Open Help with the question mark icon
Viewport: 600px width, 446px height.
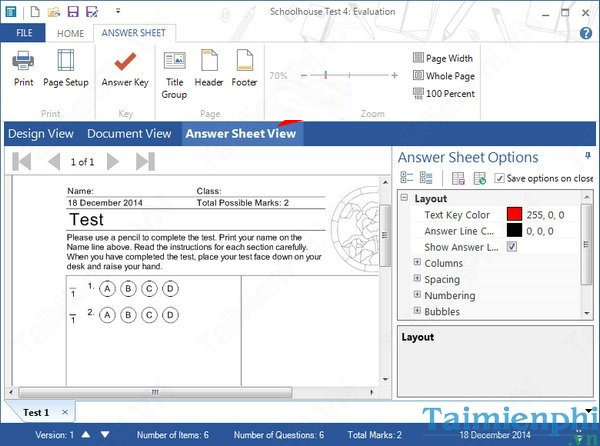pos(586,33)
